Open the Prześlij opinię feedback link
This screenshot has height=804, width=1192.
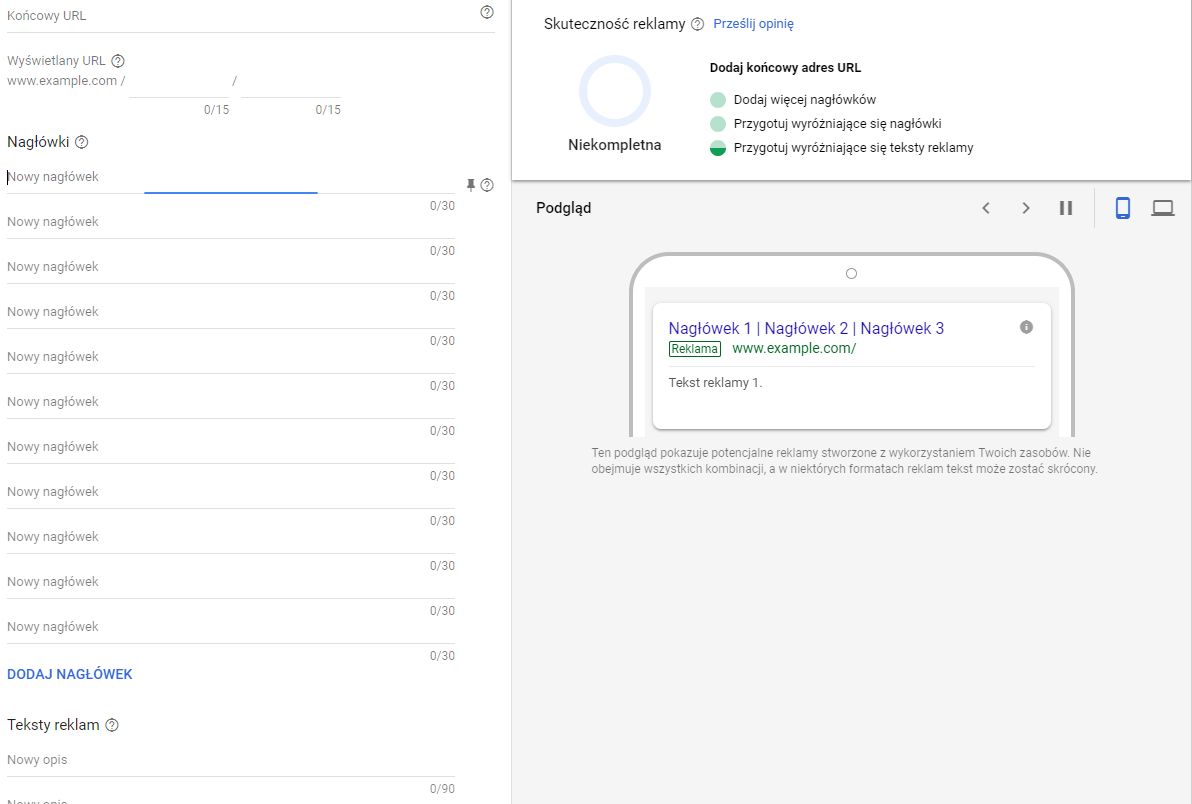pyautogui.click(x=754, y=23)
